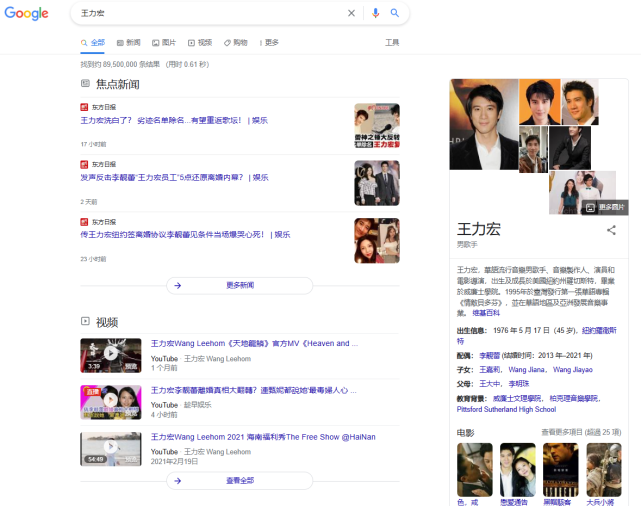This screenshot has height=506, width=641.
Task: Open video link 天地龍鱗 官方MV
Action: pyautogui.click(x=254, y=343)
